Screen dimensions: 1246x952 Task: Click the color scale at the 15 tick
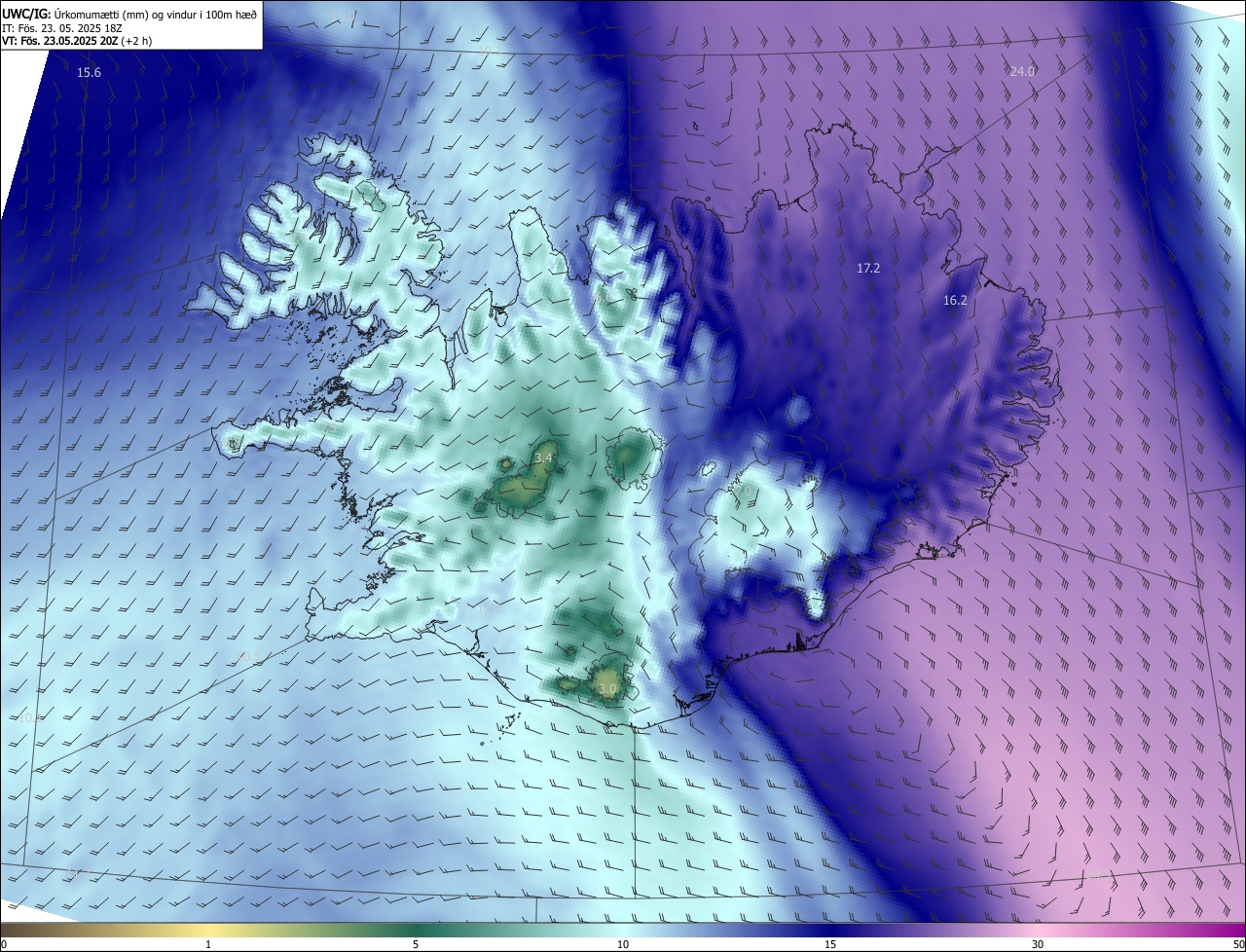pos(830,944)
